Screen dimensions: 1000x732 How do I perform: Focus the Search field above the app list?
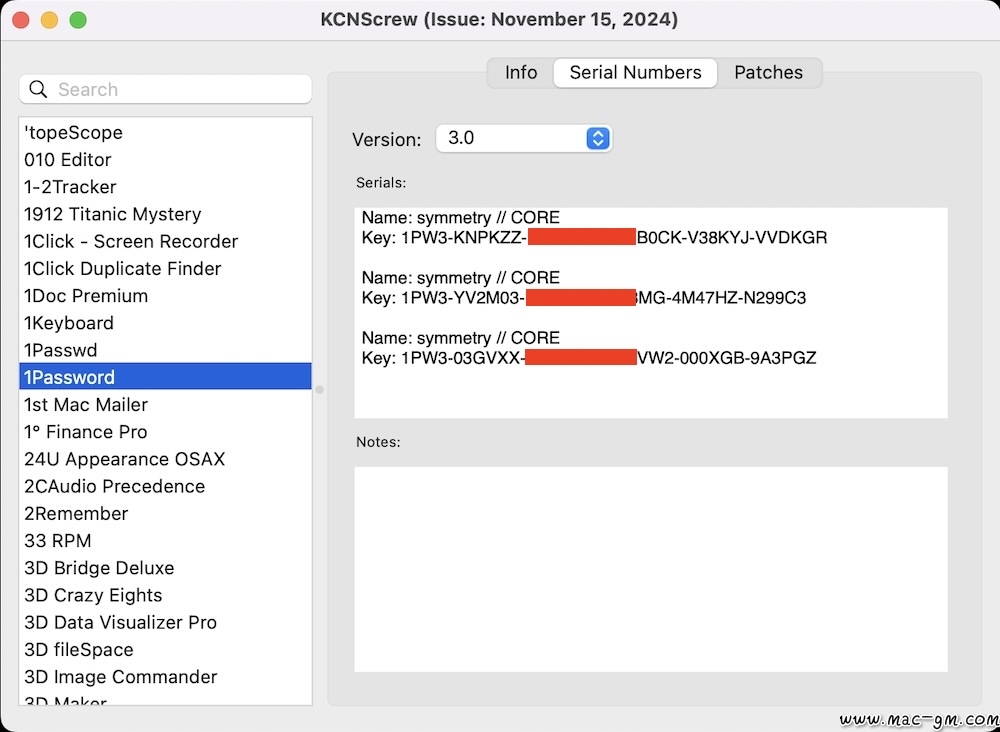[166, 89]
